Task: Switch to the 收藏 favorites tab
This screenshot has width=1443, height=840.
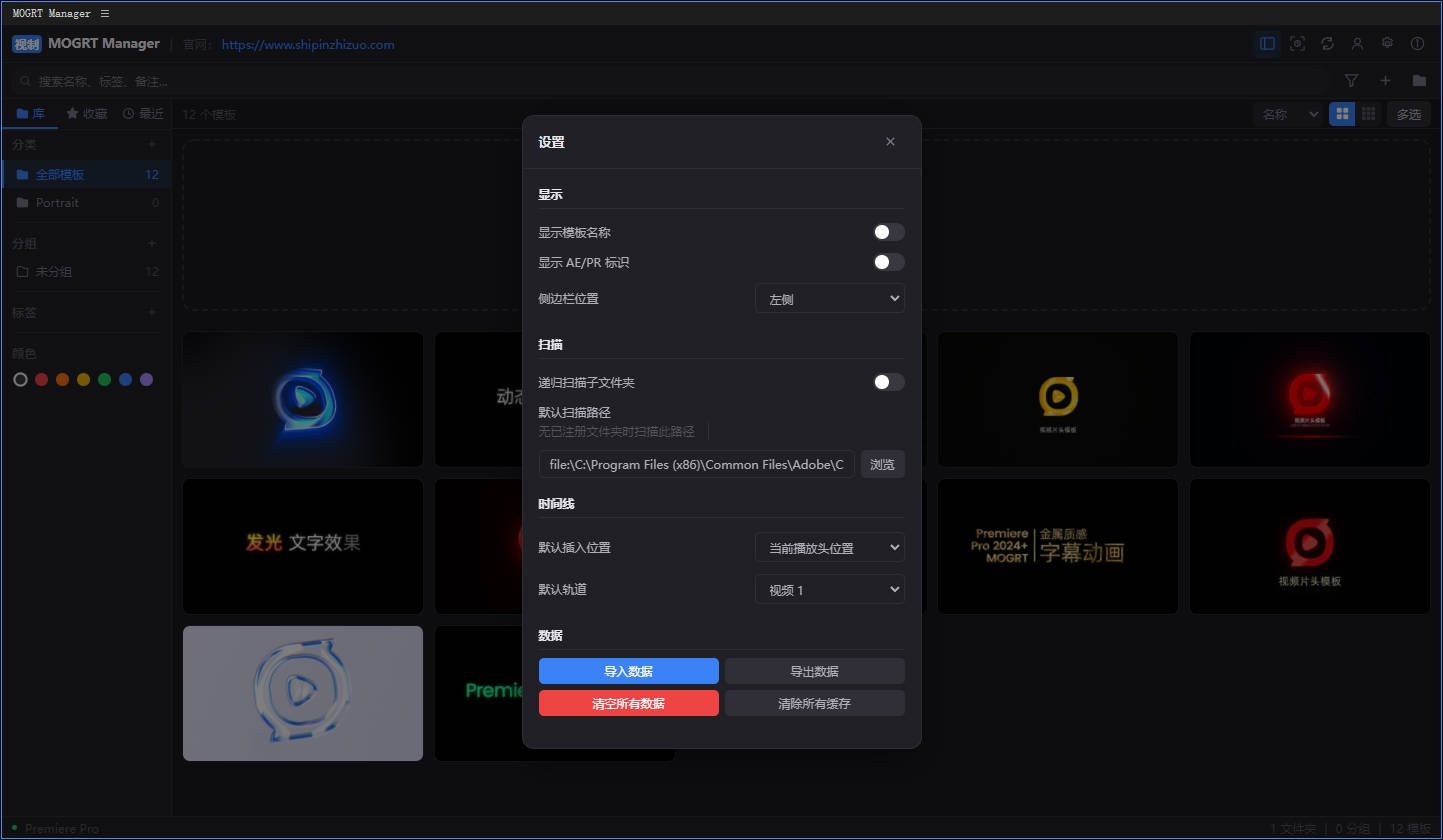Action: tap(86, 113)
